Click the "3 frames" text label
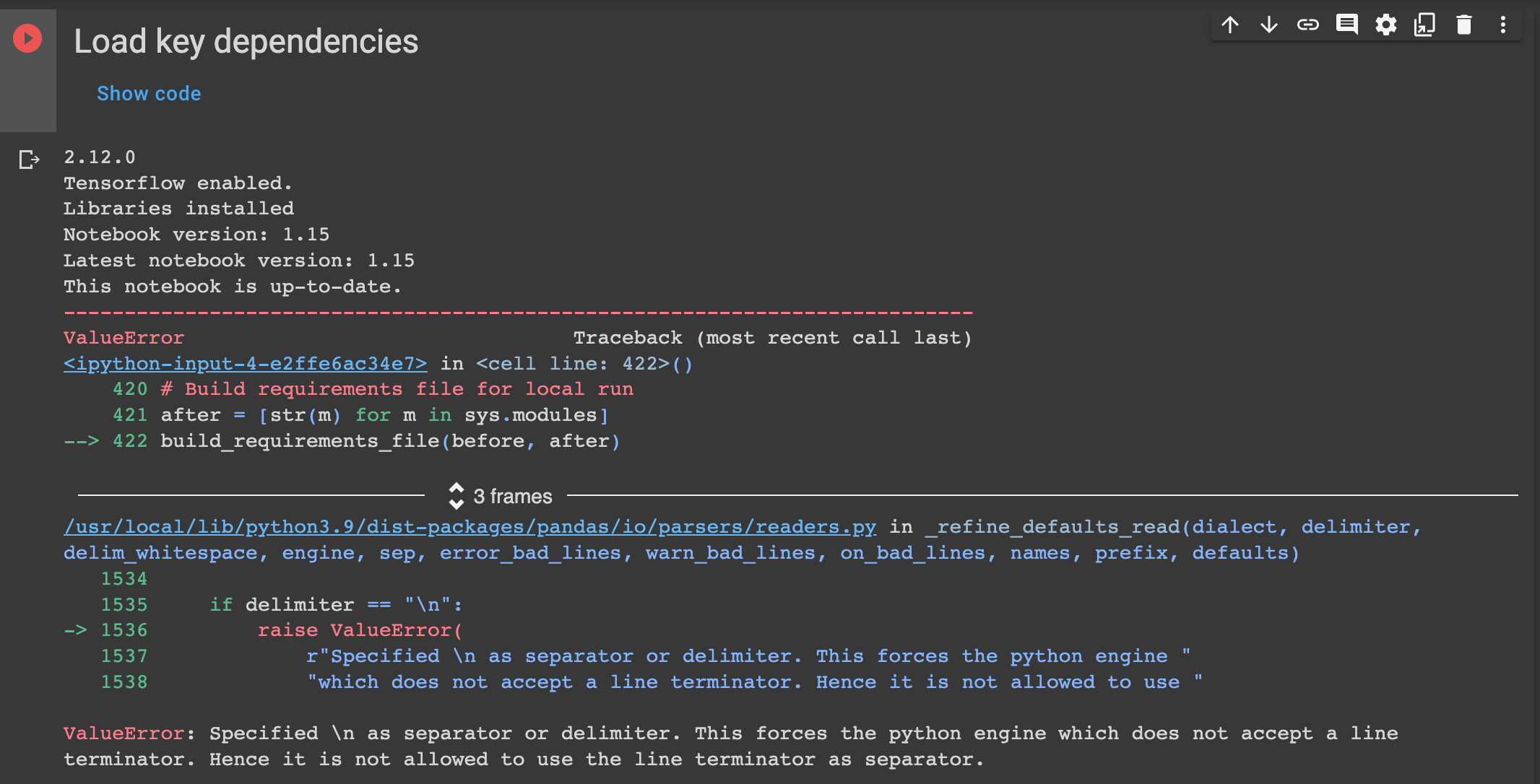 click(x=511, y=496)
